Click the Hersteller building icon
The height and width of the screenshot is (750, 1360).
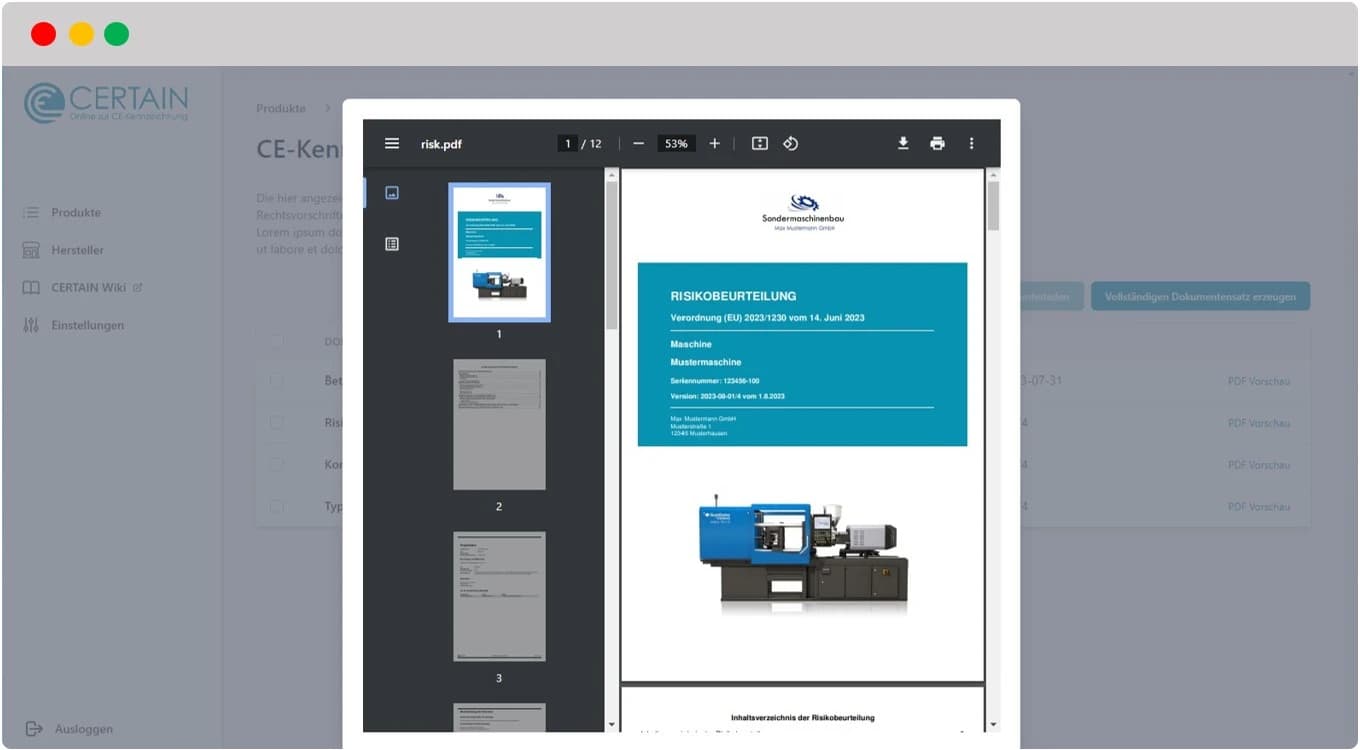[x=31, y=250]
